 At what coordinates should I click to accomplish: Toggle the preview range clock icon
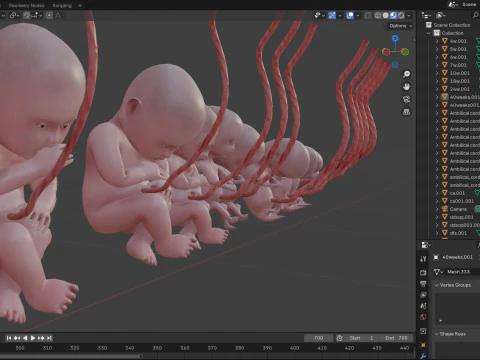[339, 338]
